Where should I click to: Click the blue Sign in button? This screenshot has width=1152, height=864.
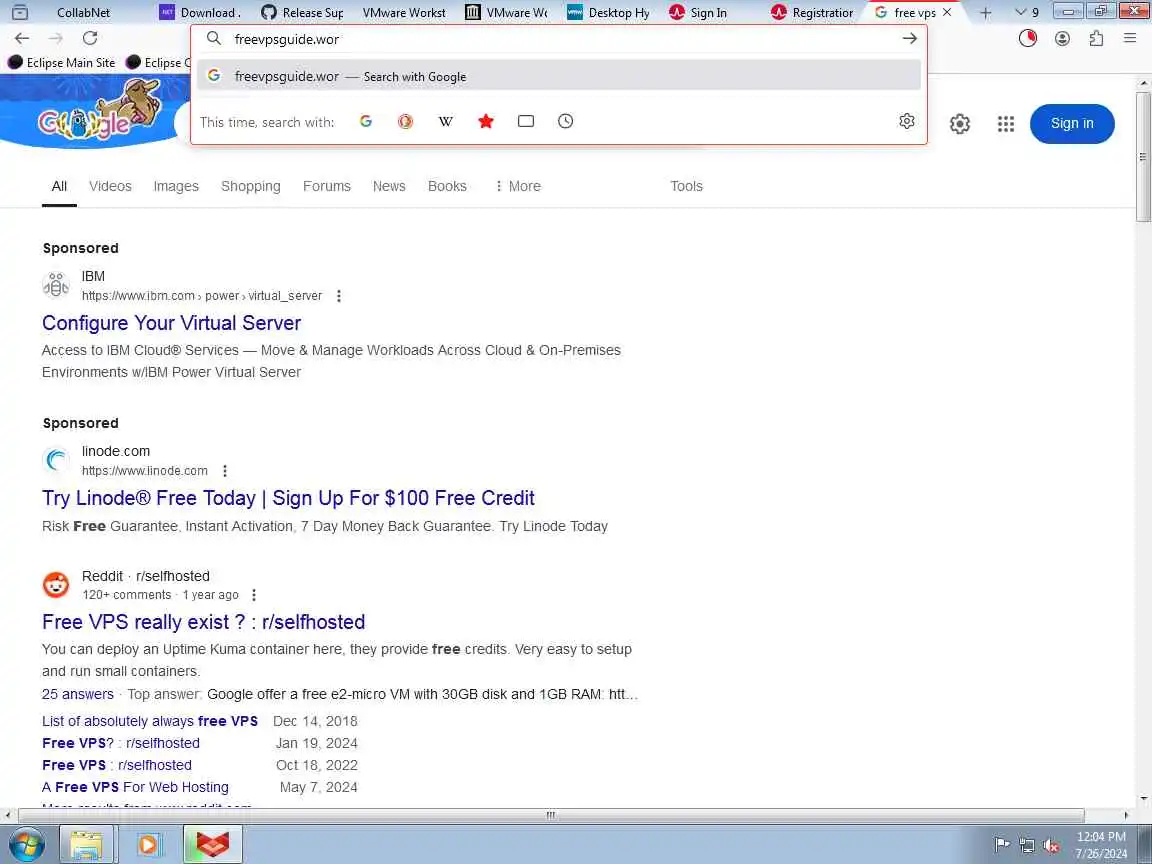pos(1072,123)
